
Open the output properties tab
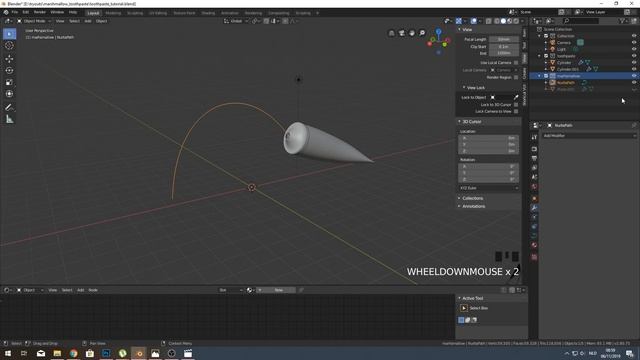pyautogui.click(x=534, y=158)
